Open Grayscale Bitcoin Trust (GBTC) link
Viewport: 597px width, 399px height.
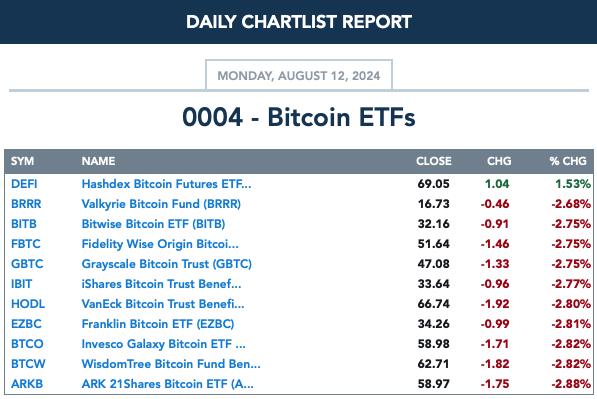(x=166, y=264)
